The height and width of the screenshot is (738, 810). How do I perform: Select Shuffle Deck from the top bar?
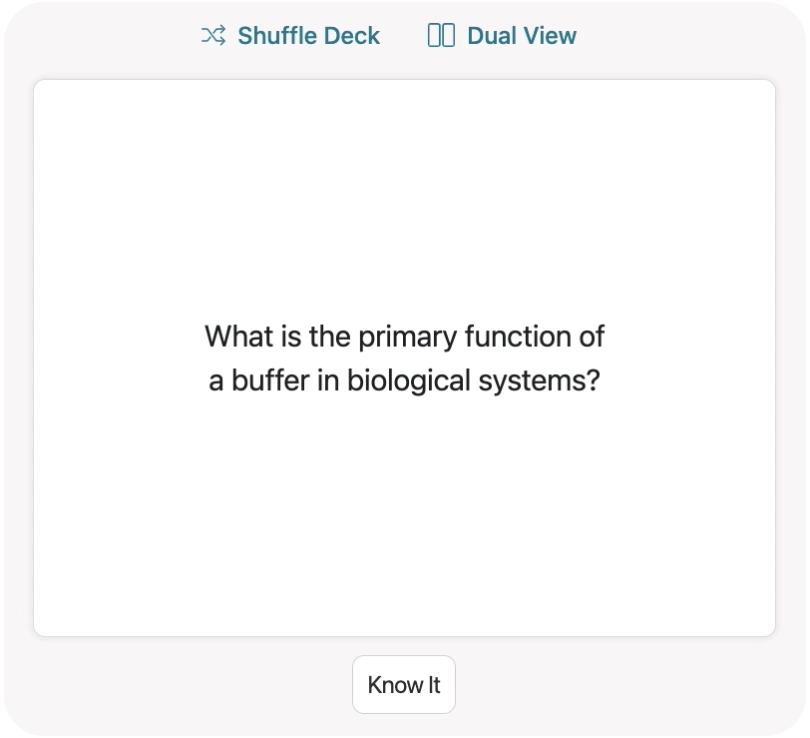click(290, 36)
